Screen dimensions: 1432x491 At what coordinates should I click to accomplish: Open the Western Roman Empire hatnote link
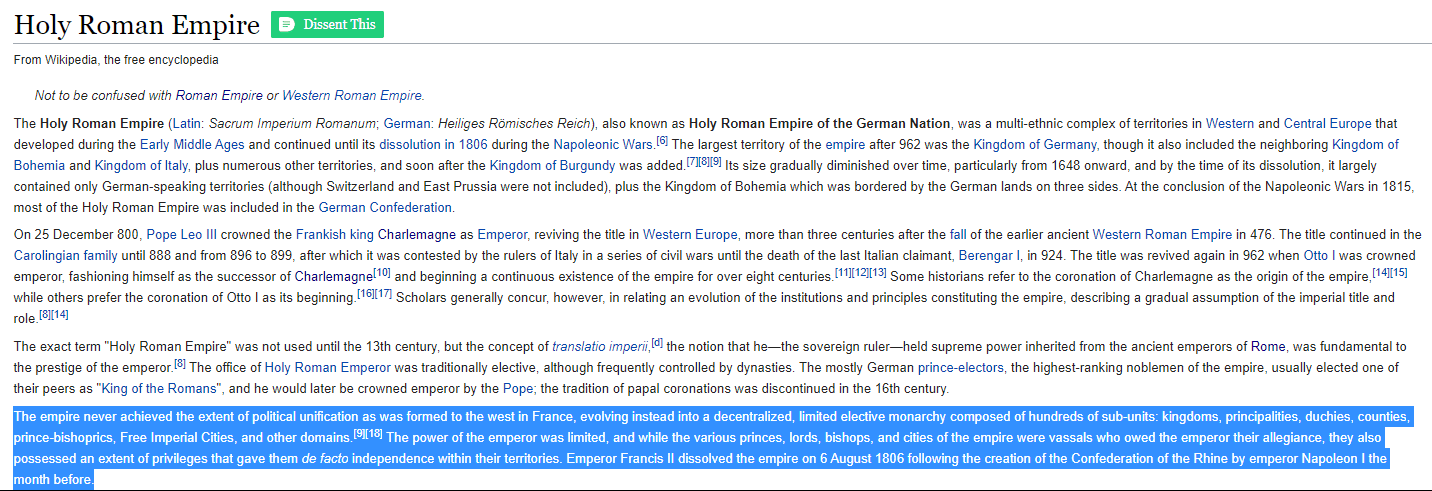[x=352, y=96]
